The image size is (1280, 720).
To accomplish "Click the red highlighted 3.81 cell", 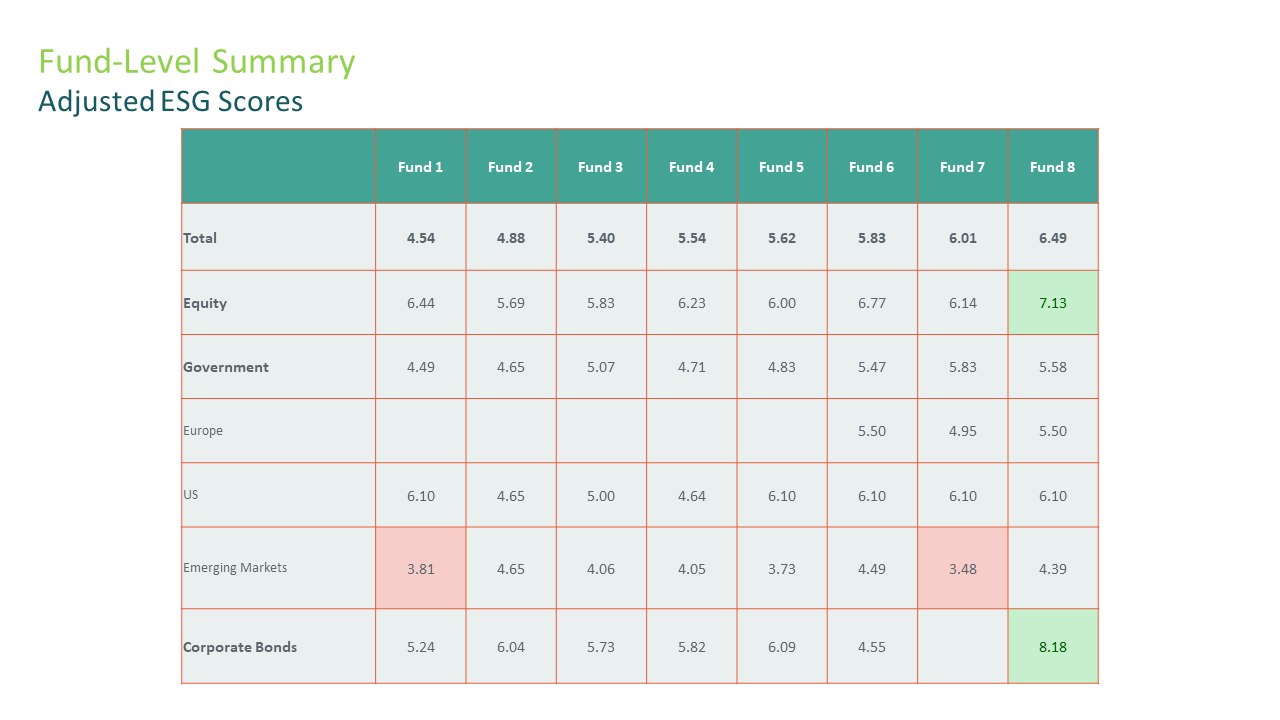I will pyautogui.click(x=420, y=568).
